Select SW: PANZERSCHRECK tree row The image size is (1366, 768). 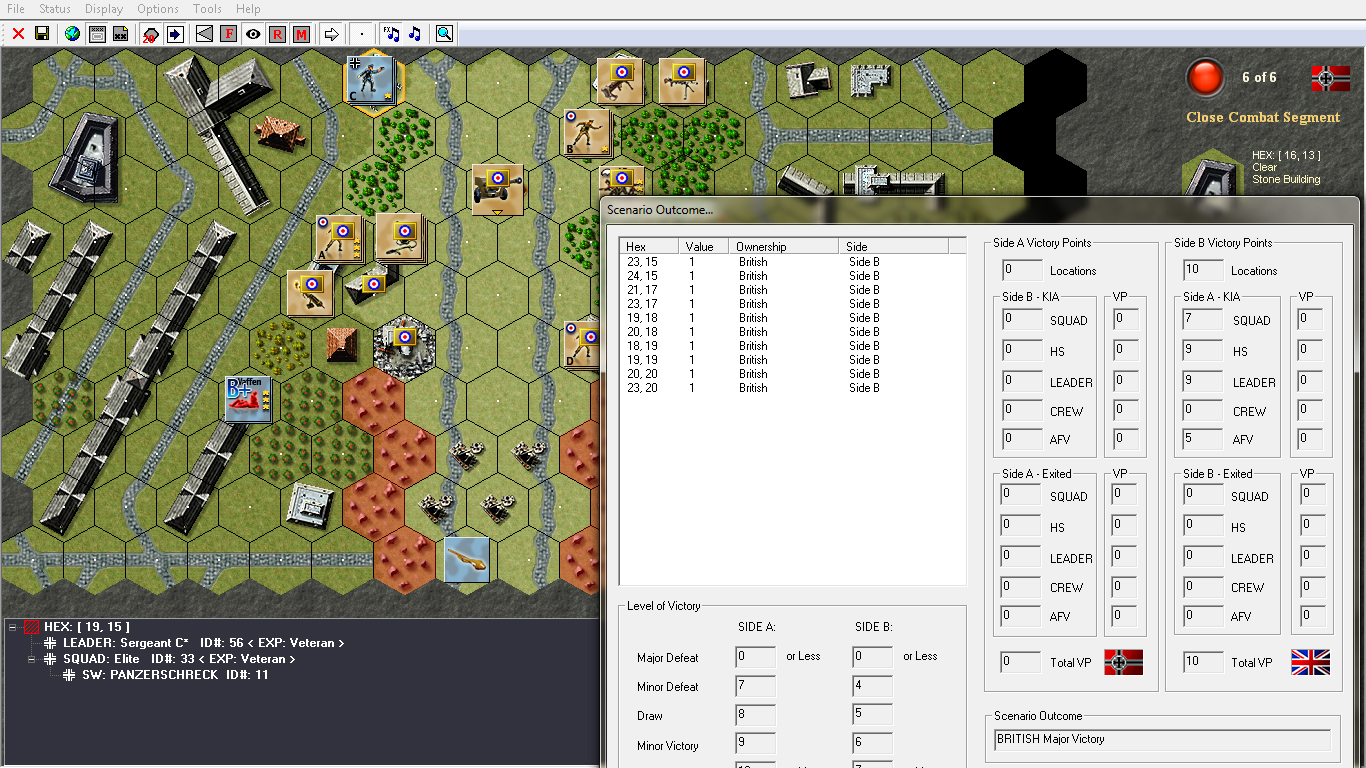[175, 675]
